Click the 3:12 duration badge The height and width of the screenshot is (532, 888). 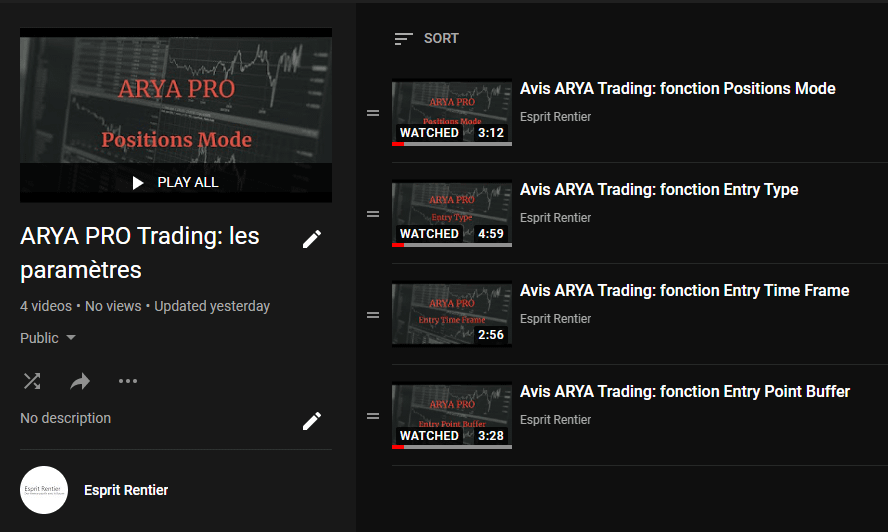pos(491,133)
